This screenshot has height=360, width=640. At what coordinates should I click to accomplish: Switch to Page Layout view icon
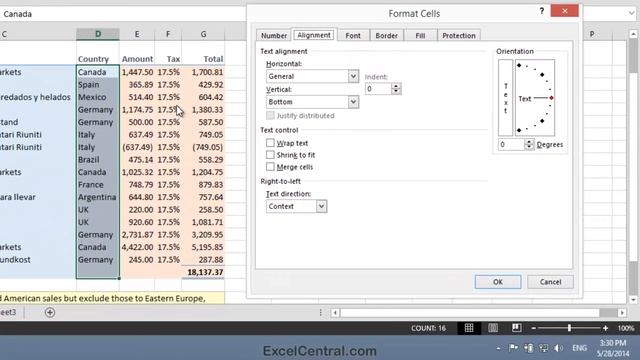click(x=493, y=328)
